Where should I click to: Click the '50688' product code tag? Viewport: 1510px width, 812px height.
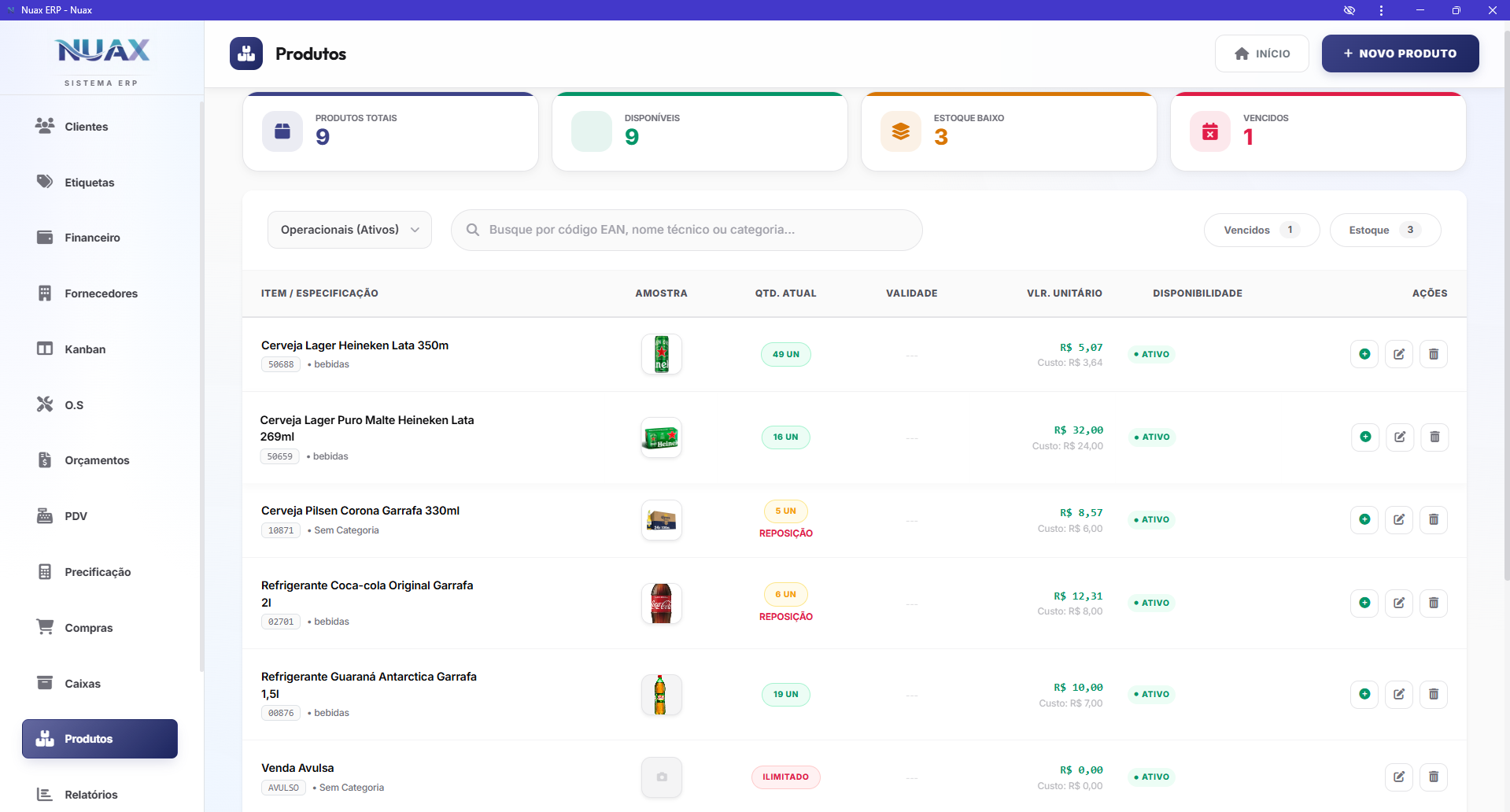281,364
